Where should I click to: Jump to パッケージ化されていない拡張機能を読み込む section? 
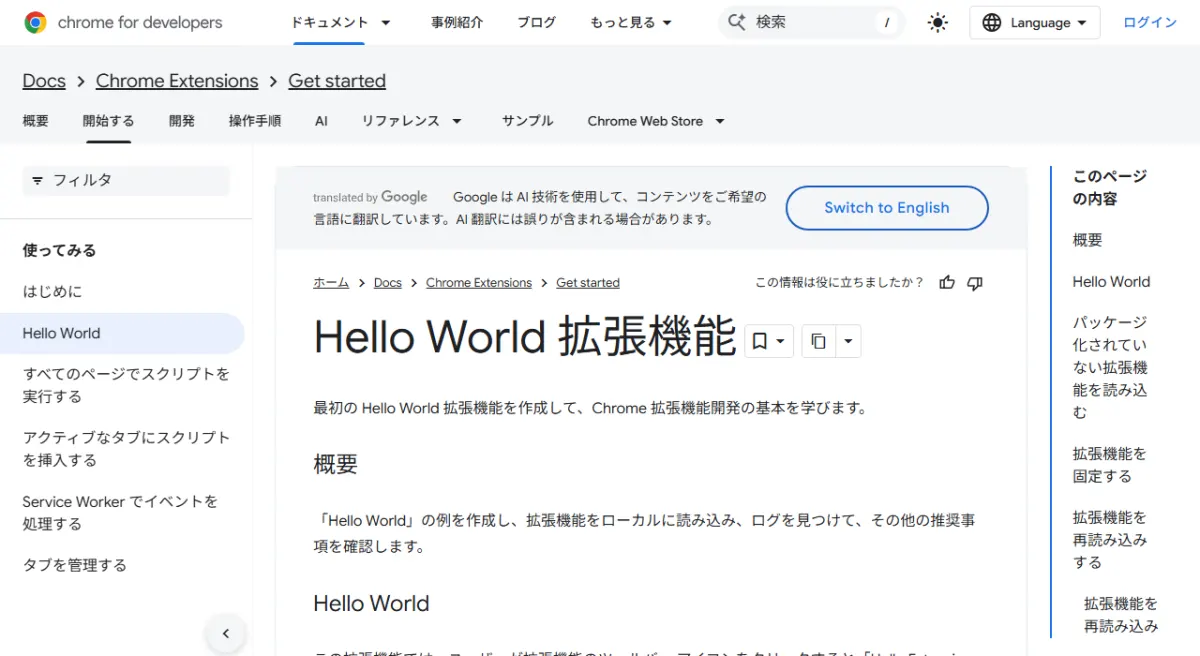point(1110,367)
